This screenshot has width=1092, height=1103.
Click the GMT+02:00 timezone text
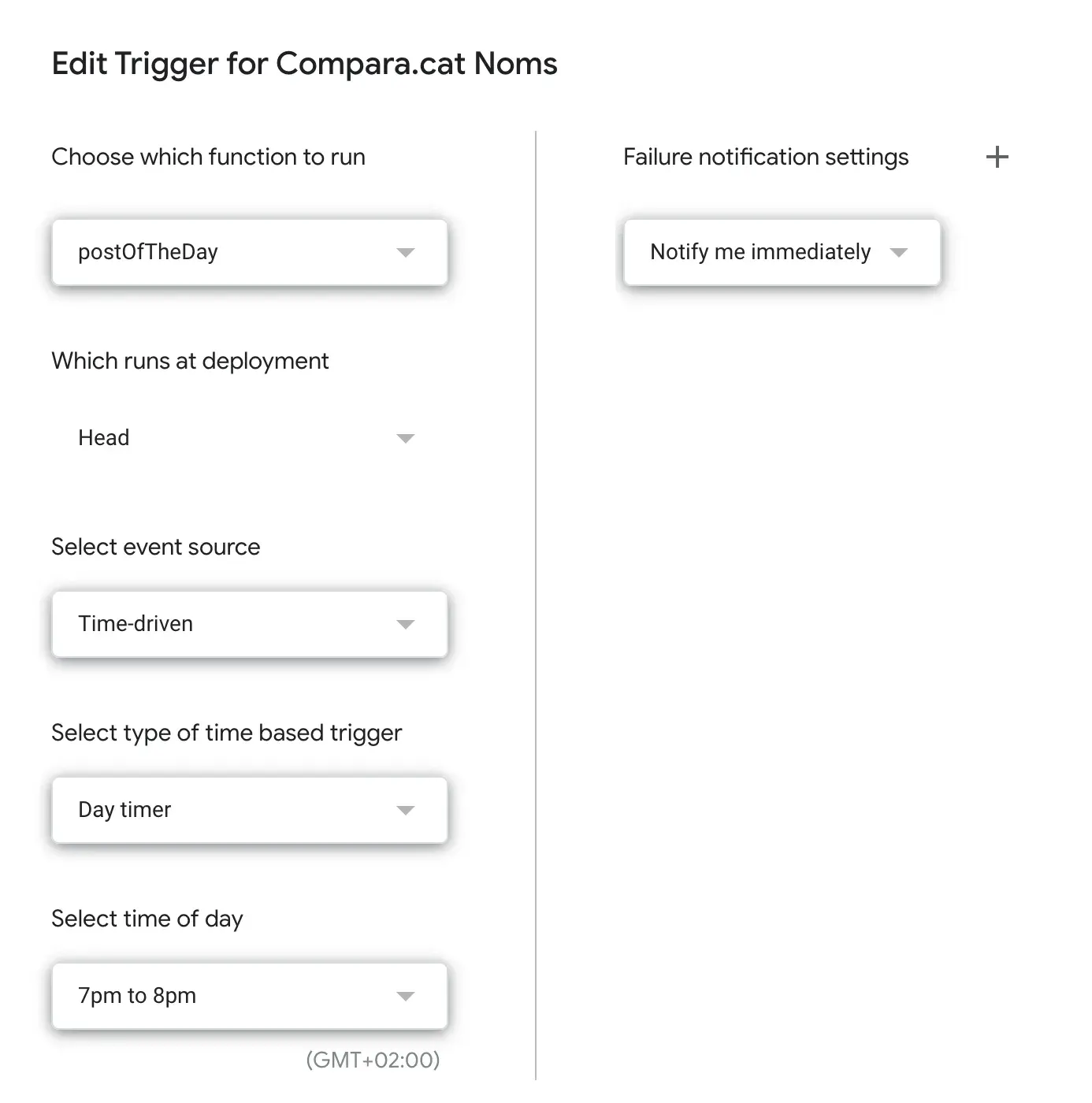click(373, 1060)
